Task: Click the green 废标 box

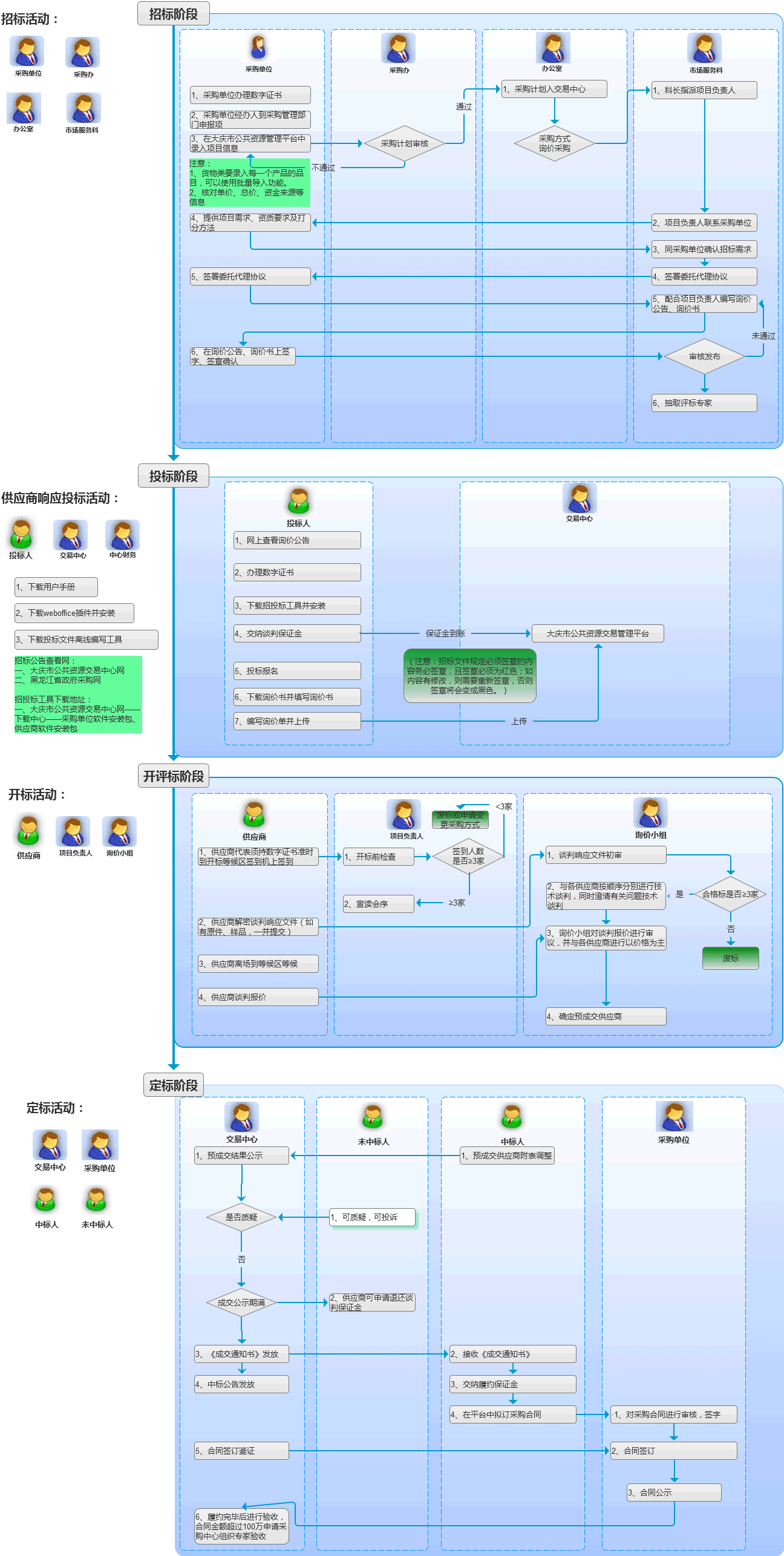Action: (x=730, y=958)
